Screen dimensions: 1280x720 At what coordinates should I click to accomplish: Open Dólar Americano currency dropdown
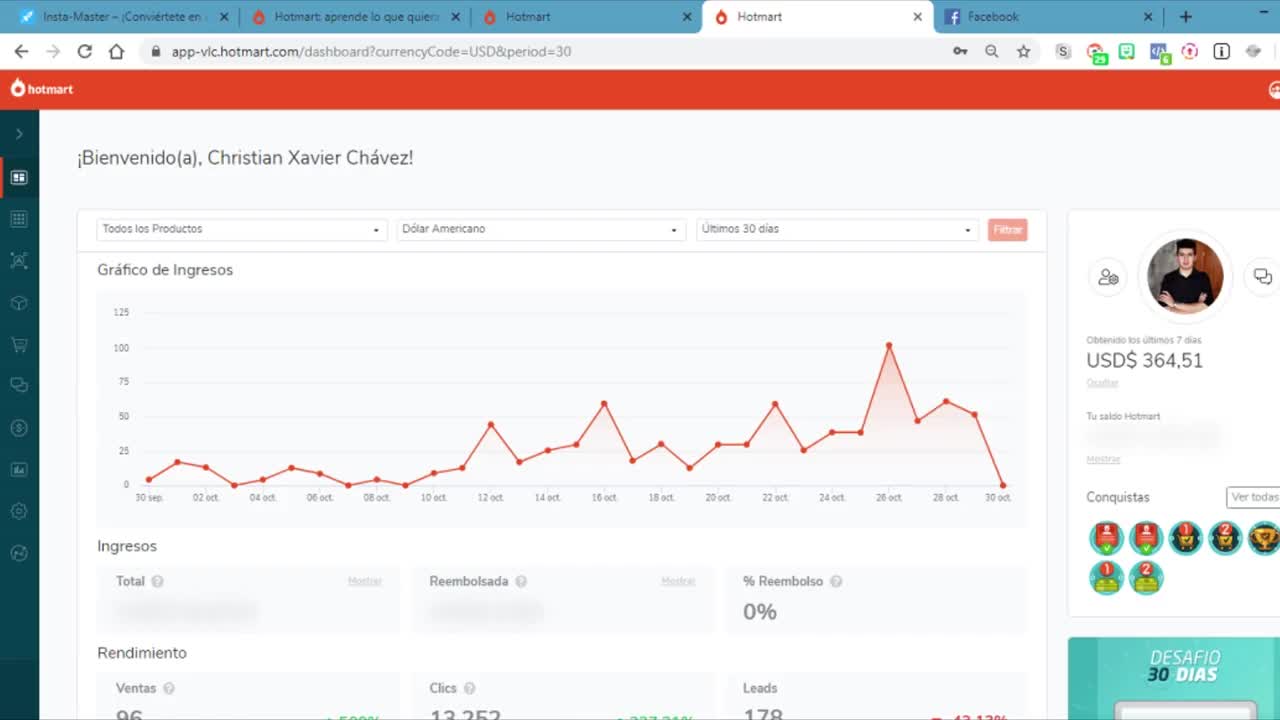pos(541,229)
